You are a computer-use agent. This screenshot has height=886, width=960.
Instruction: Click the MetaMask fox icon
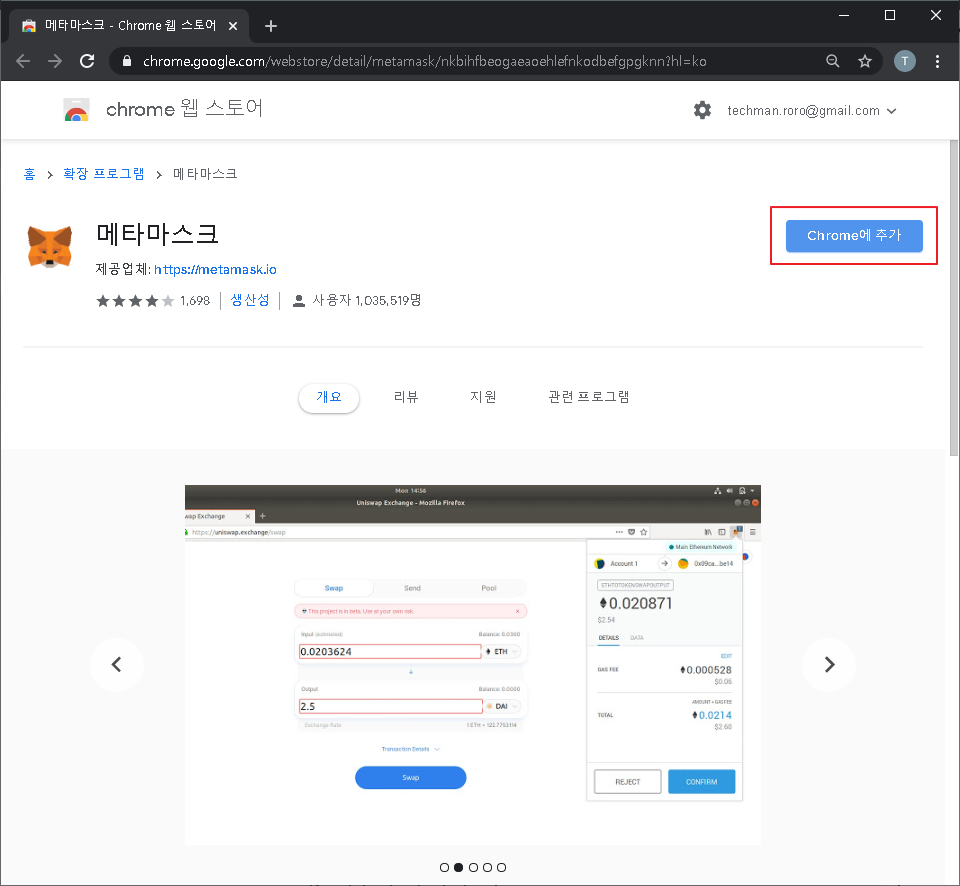[50, 246]
